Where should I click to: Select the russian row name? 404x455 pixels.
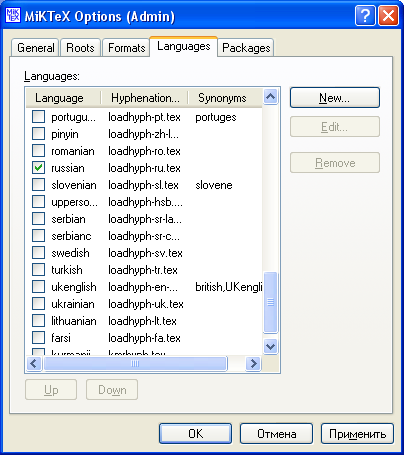pos(68,168)
